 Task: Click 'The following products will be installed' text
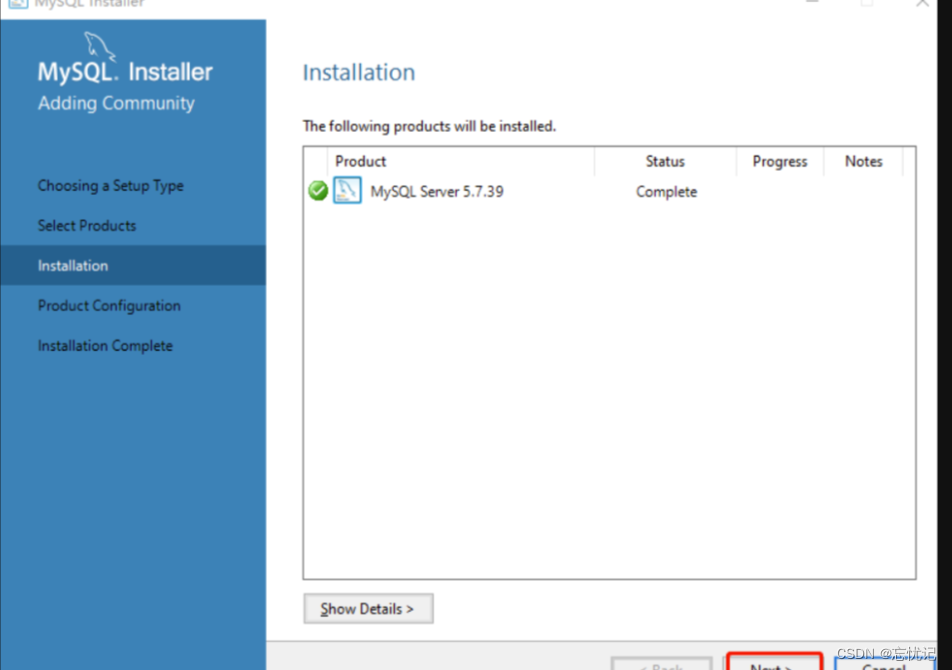(429, 126)
